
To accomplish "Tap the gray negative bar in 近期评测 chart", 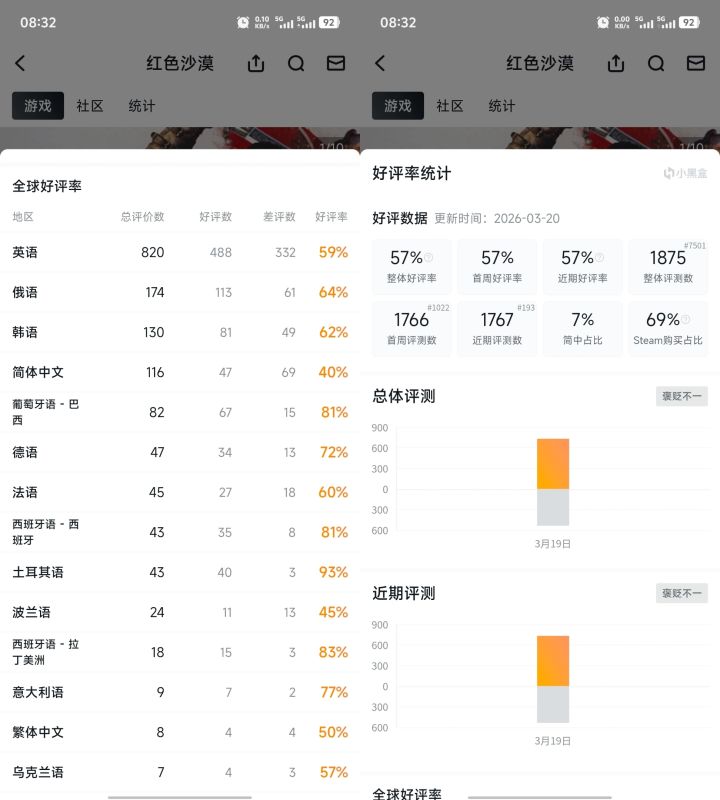I will (x=553, y=704).
